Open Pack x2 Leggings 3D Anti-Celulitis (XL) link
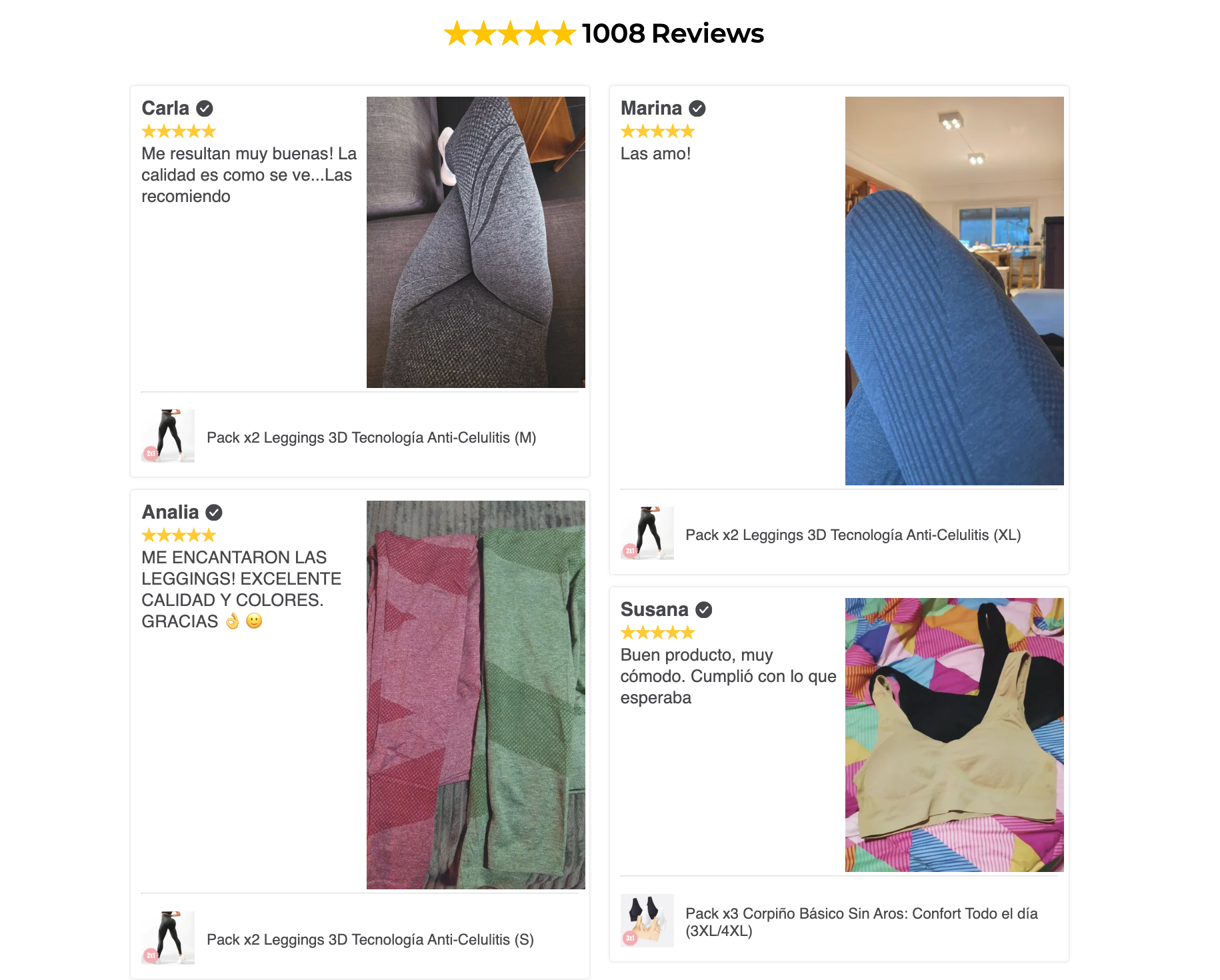The height and width of the screenshot is (980, 1220). [x=853, y=535]
